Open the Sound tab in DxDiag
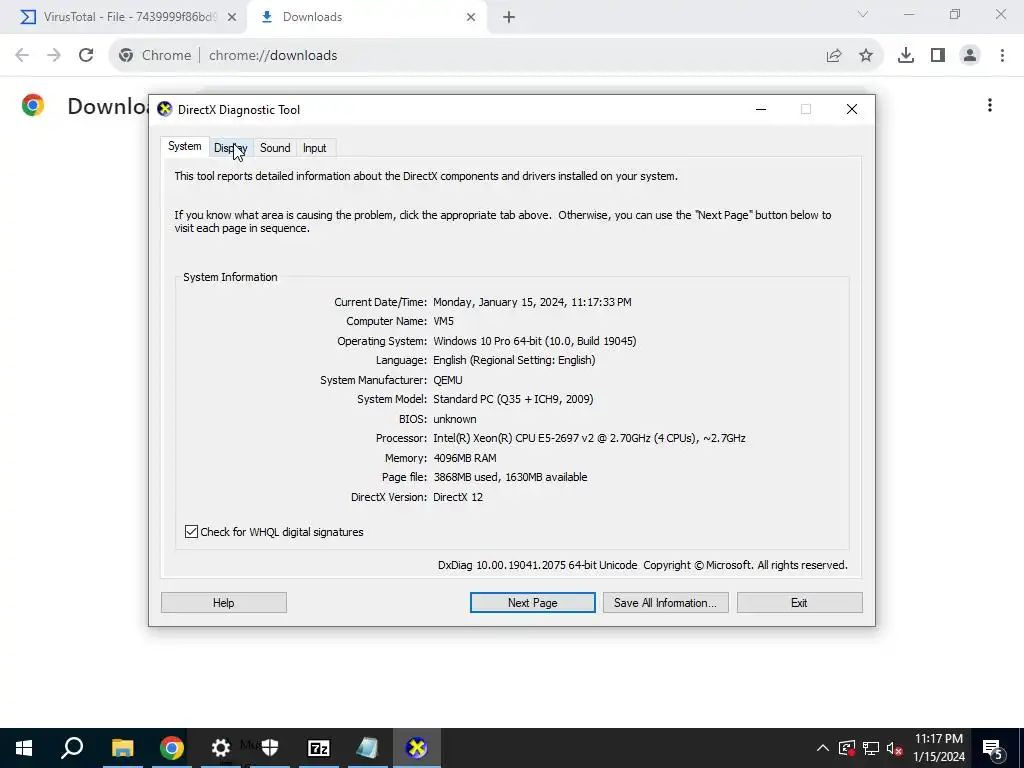 click(x=275, y=148)
